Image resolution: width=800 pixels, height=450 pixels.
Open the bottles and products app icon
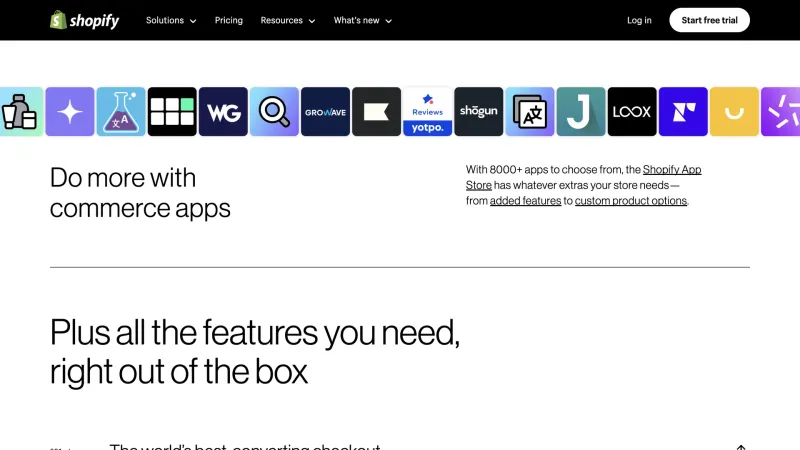coord(21,112)
